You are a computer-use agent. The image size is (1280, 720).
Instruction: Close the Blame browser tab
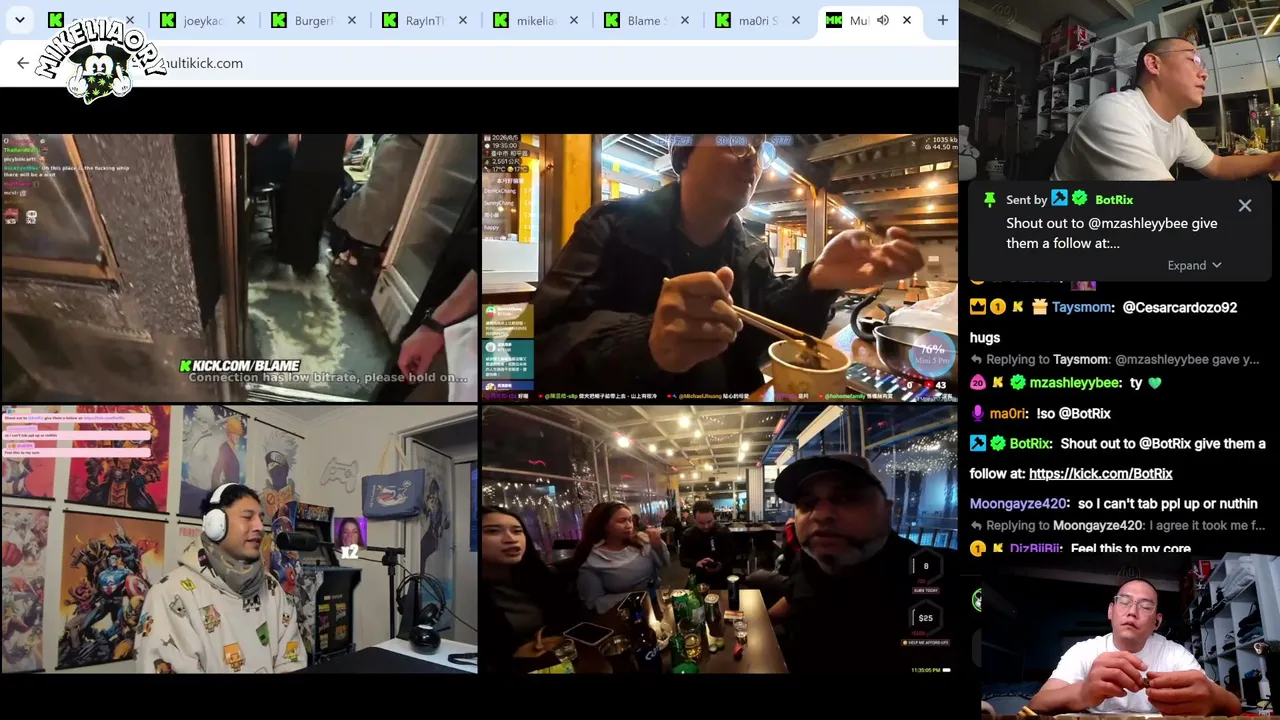[x=684, y=20]
